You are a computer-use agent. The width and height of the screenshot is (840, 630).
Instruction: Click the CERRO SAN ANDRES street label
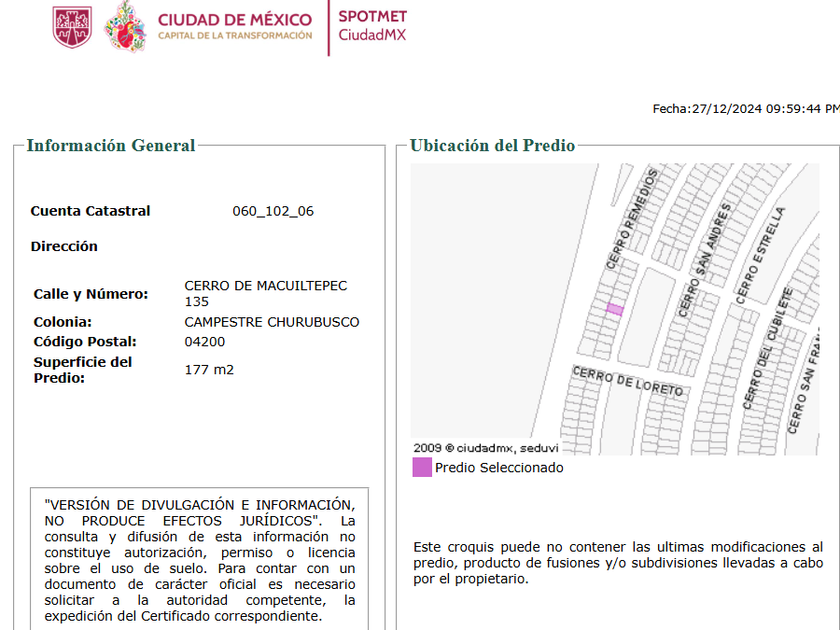(x=704, y=260)
